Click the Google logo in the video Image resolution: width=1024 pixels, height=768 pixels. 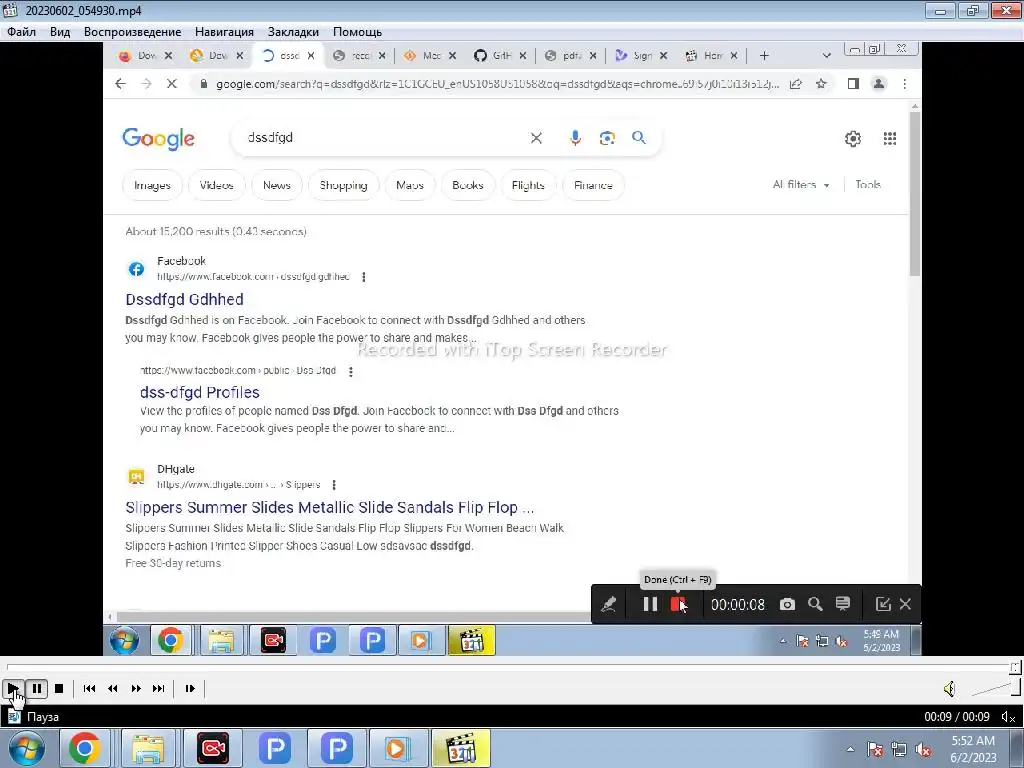coord(159,138)
